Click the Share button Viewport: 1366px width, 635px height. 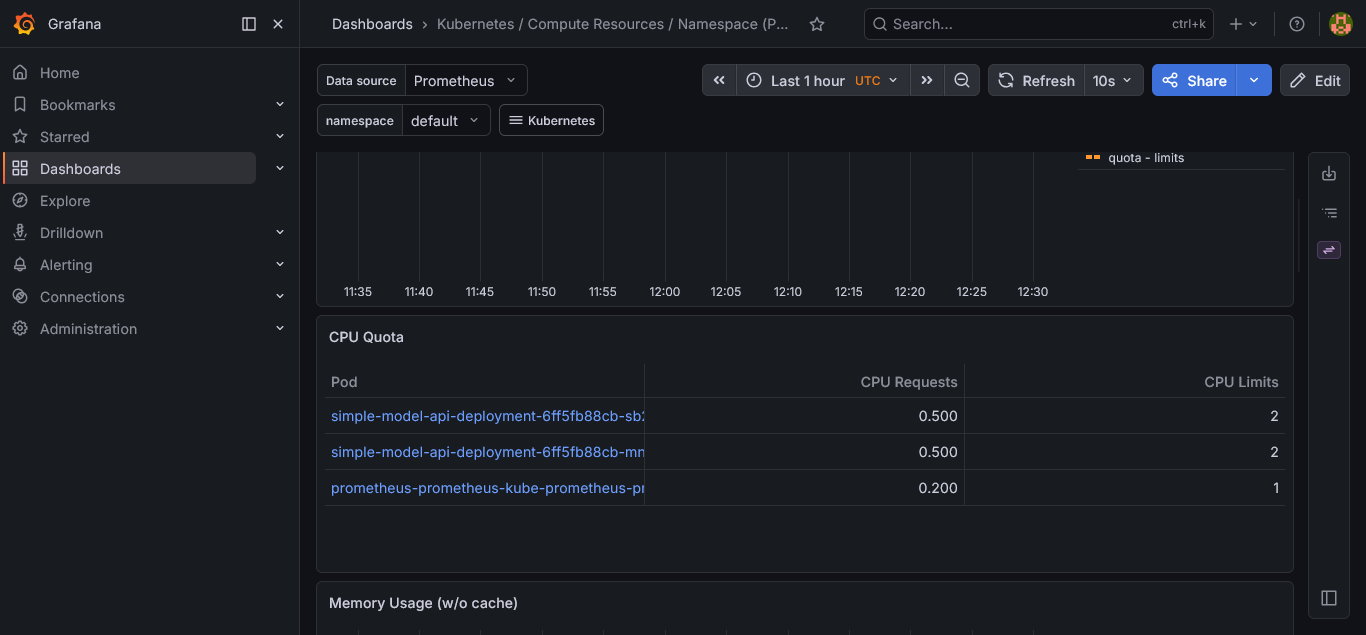[1194, 81]
